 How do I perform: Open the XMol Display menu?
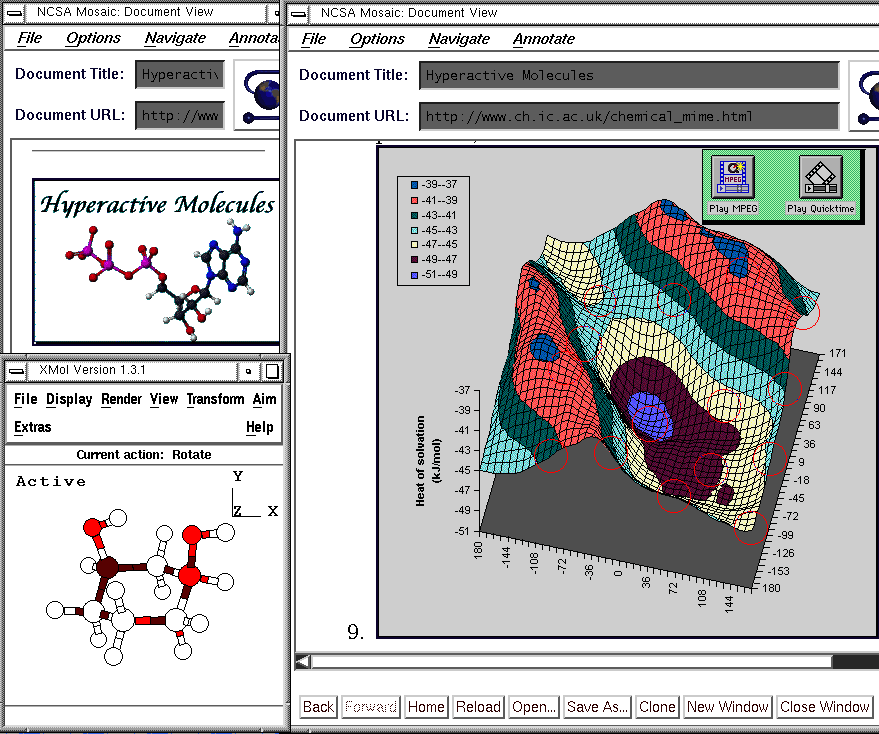pyautogui.click(x=69, y=399)
